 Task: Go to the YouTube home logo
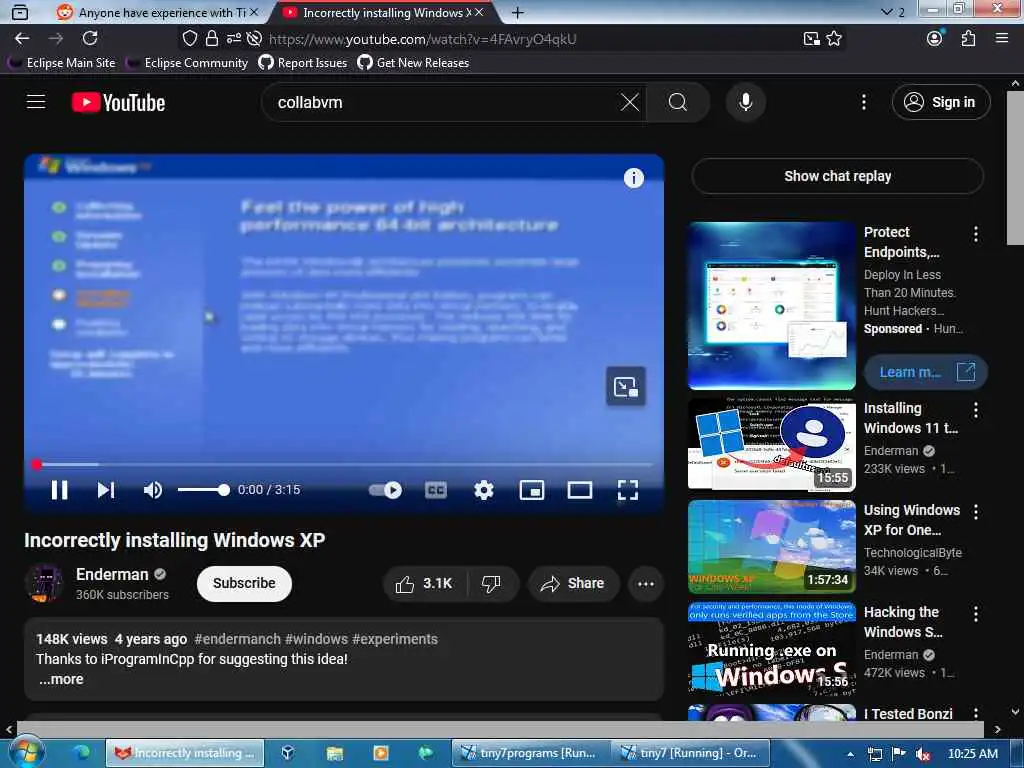pyautogui.click(x=118, y=103)
